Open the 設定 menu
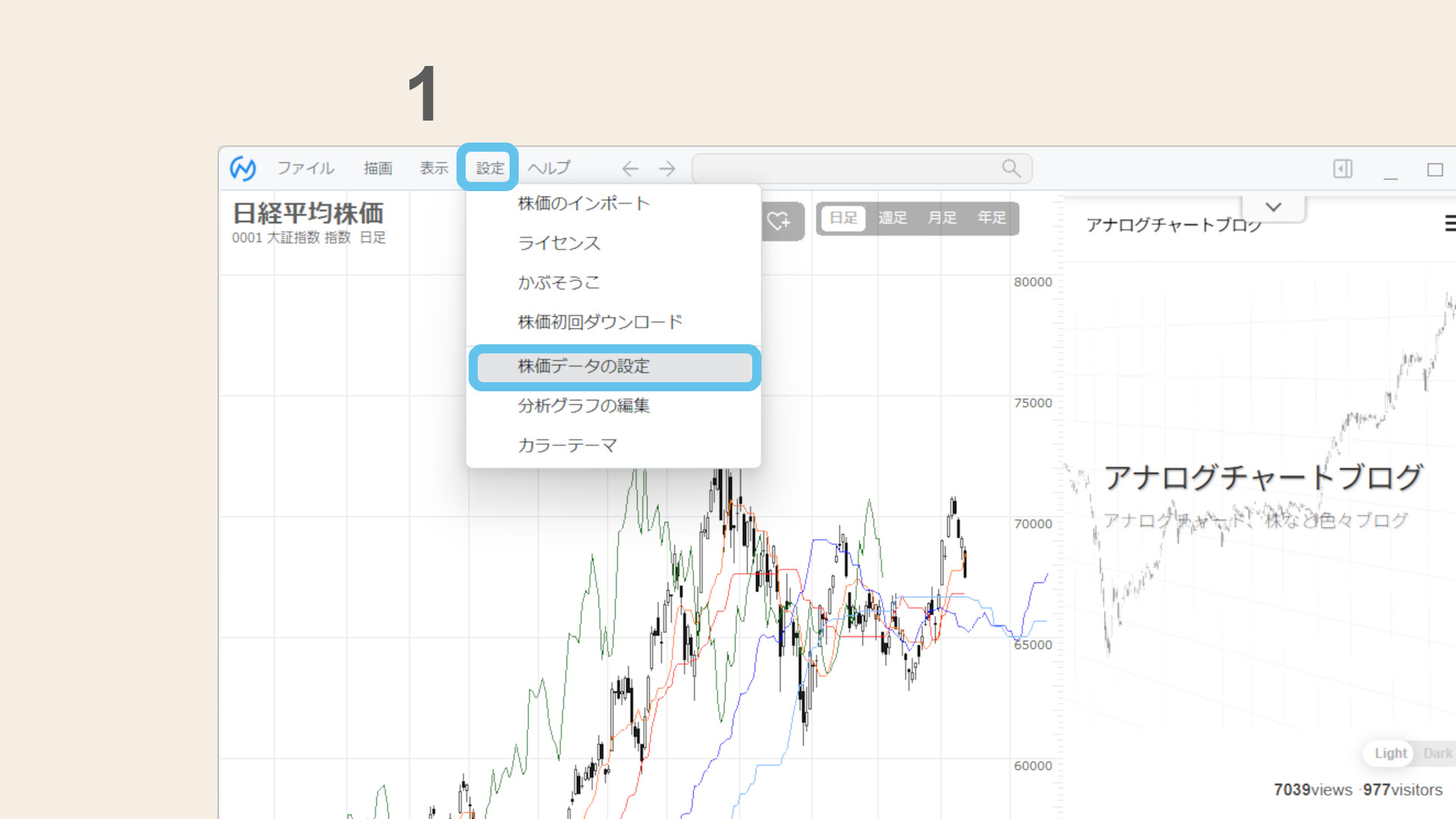 click(x=490, y=168)
